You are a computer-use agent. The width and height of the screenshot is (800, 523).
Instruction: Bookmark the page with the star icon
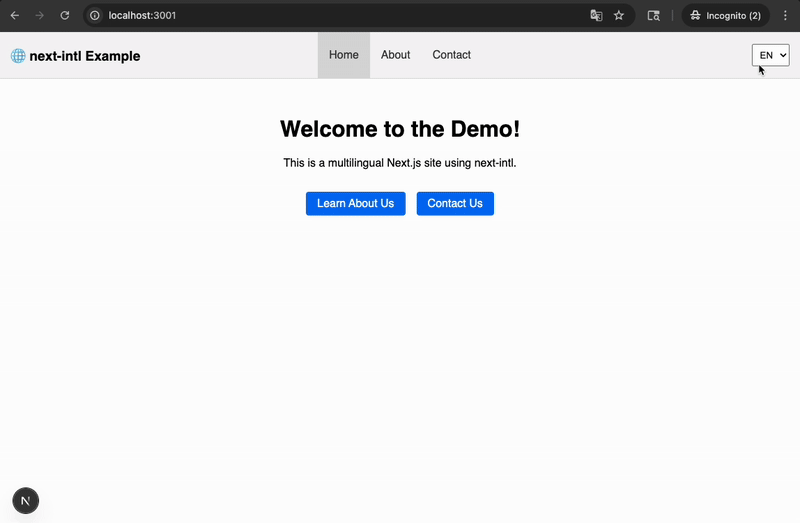[619, 15]
